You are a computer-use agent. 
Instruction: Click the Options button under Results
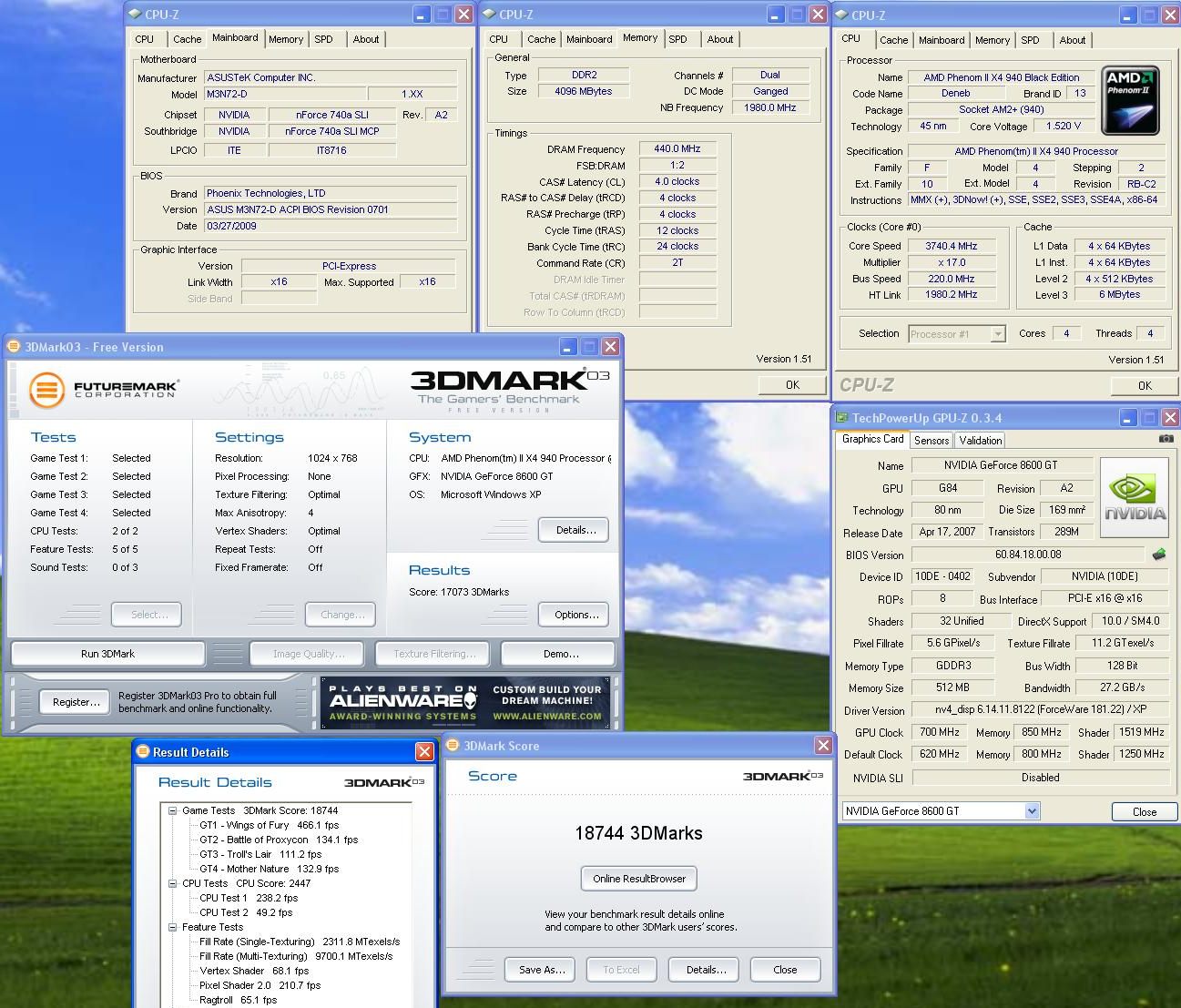(x=575, y=615)
